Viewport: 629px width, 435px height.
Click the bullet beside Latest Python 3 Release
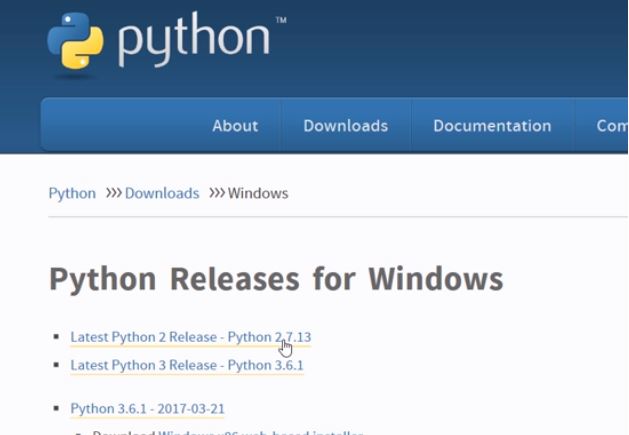point(56,365)
